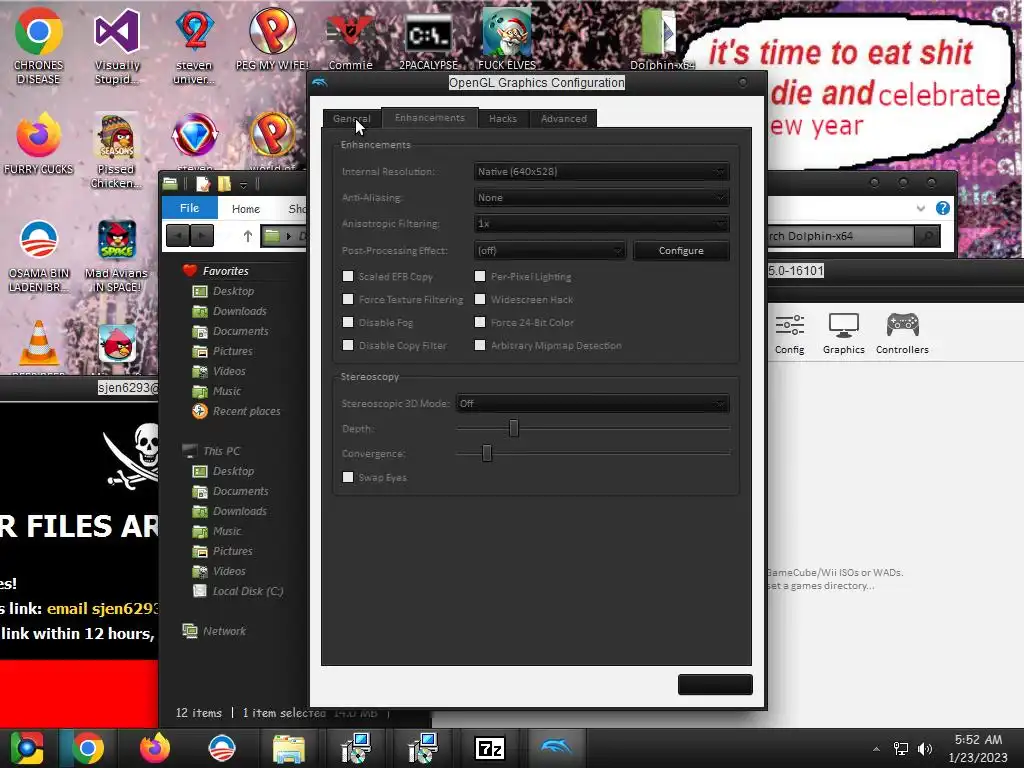The width and height of the screenshot is (1024, 768).
Task: Switch to the Advanced tab
Action: coord(564,119)
